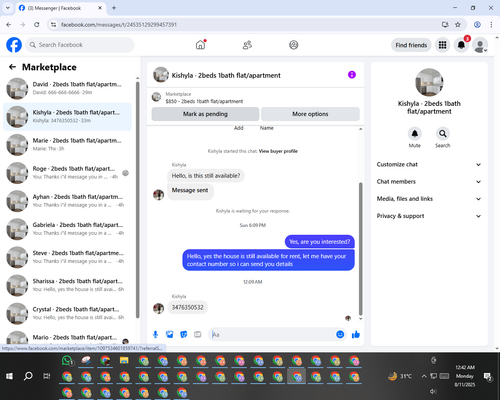Record a voice clip with microphone icon
The width and height of the screenshot is (500, 400).
point(155,334)
